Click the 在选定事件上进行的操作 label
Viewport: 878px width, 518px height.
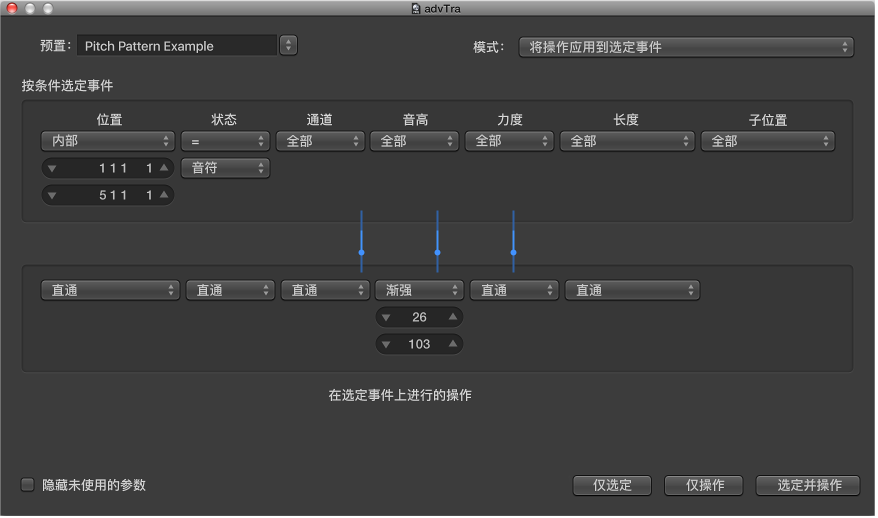pos(400,395)
